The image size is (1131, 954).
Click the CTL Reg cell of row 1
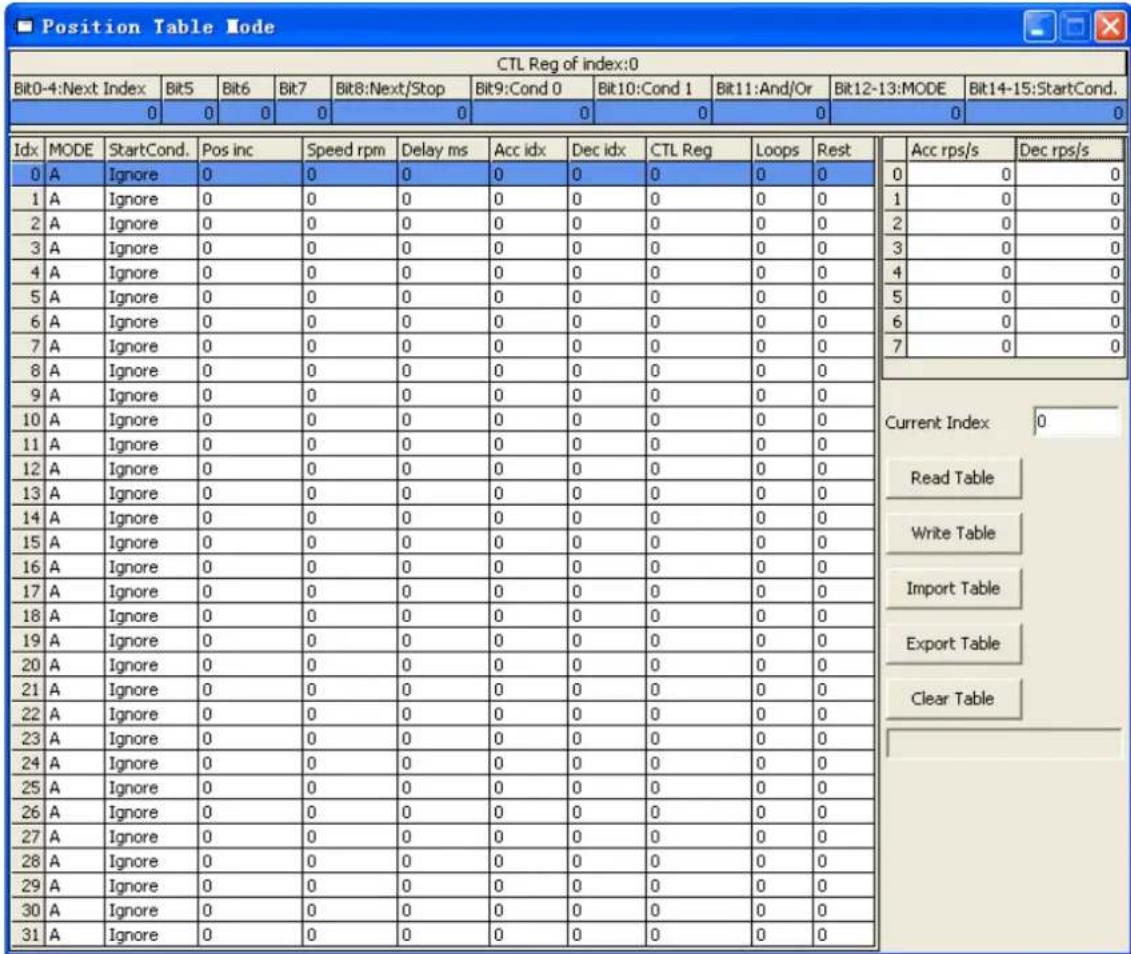699,198
